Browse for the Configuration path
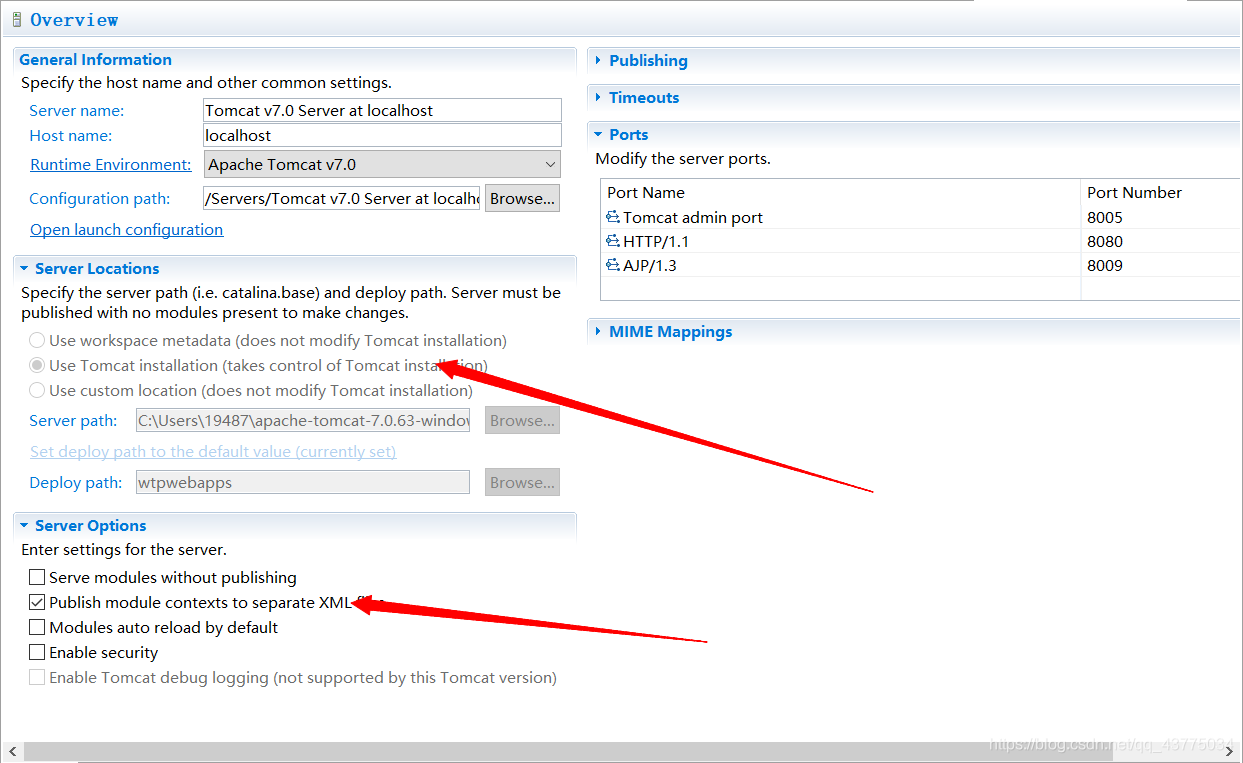 click(x=522, y=198)
